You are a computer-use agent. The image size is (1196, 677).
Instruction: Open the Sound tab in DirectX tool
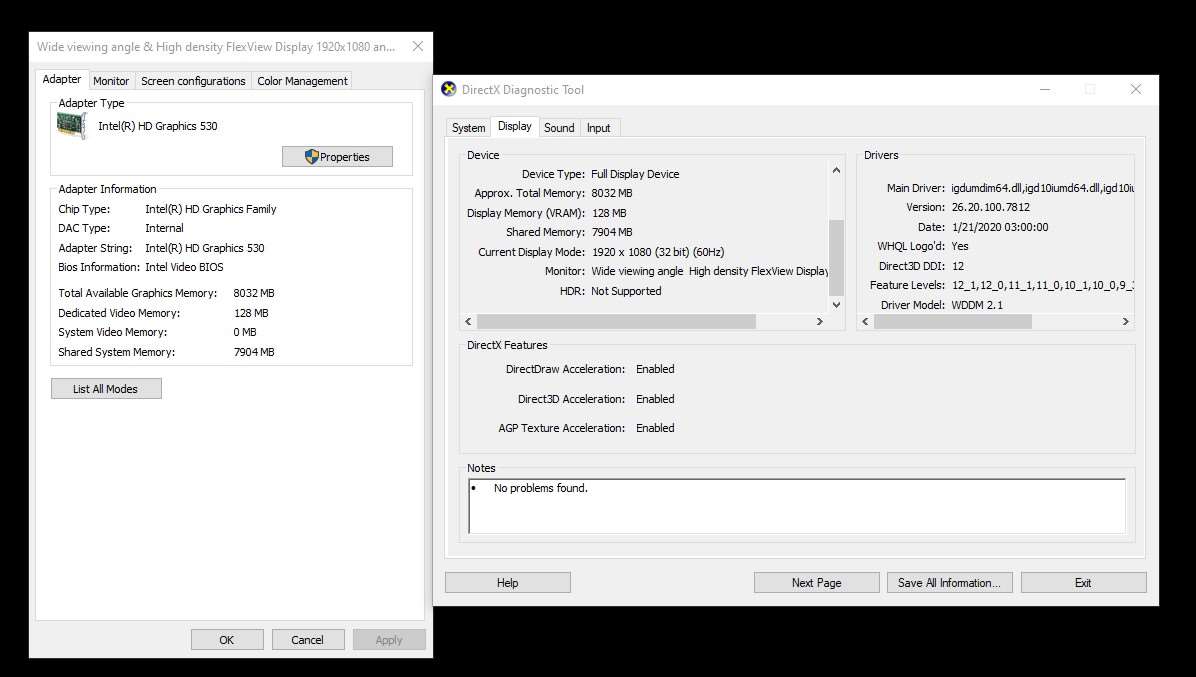pos(559,128)
